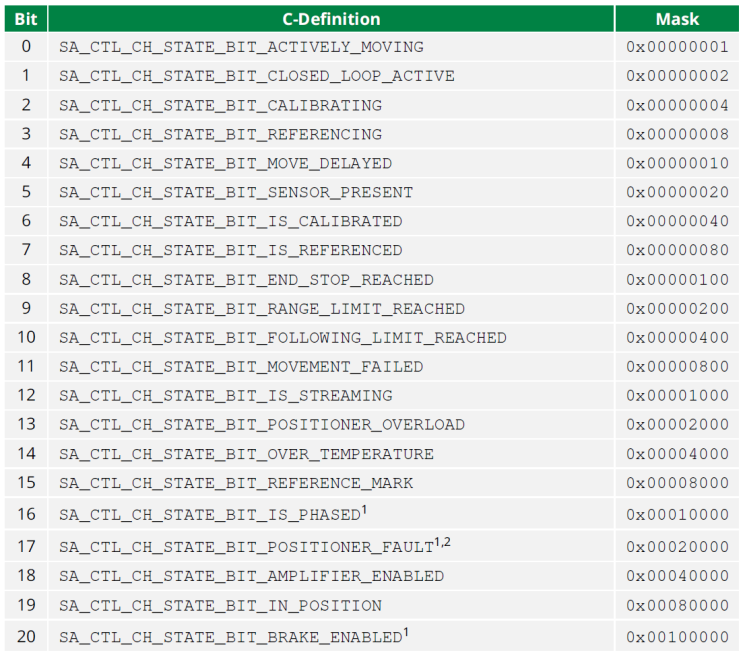Viewport: 743px width, 655px height.
Task: Click the Mask column header
Action: (677, 19)
